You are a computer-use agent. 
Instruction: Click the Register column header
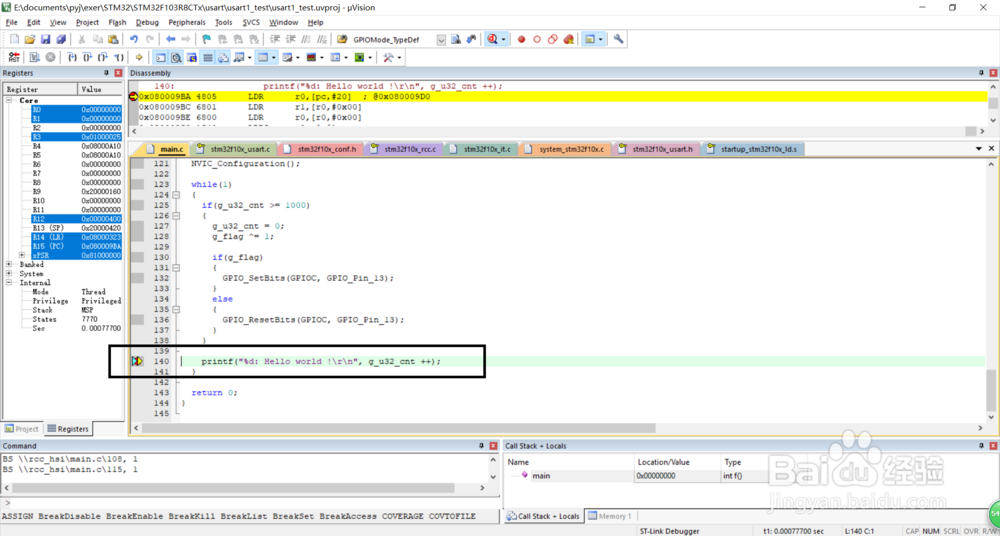click(x=40, y=89)
